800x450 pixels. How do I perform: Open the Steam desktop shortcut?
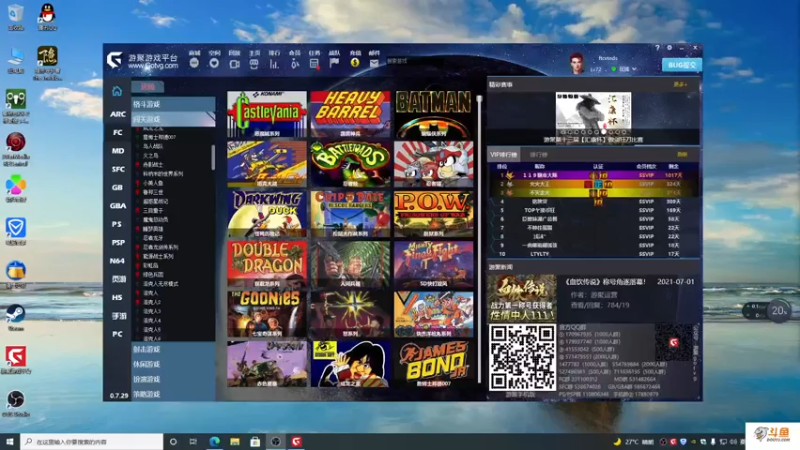point(16,316)
